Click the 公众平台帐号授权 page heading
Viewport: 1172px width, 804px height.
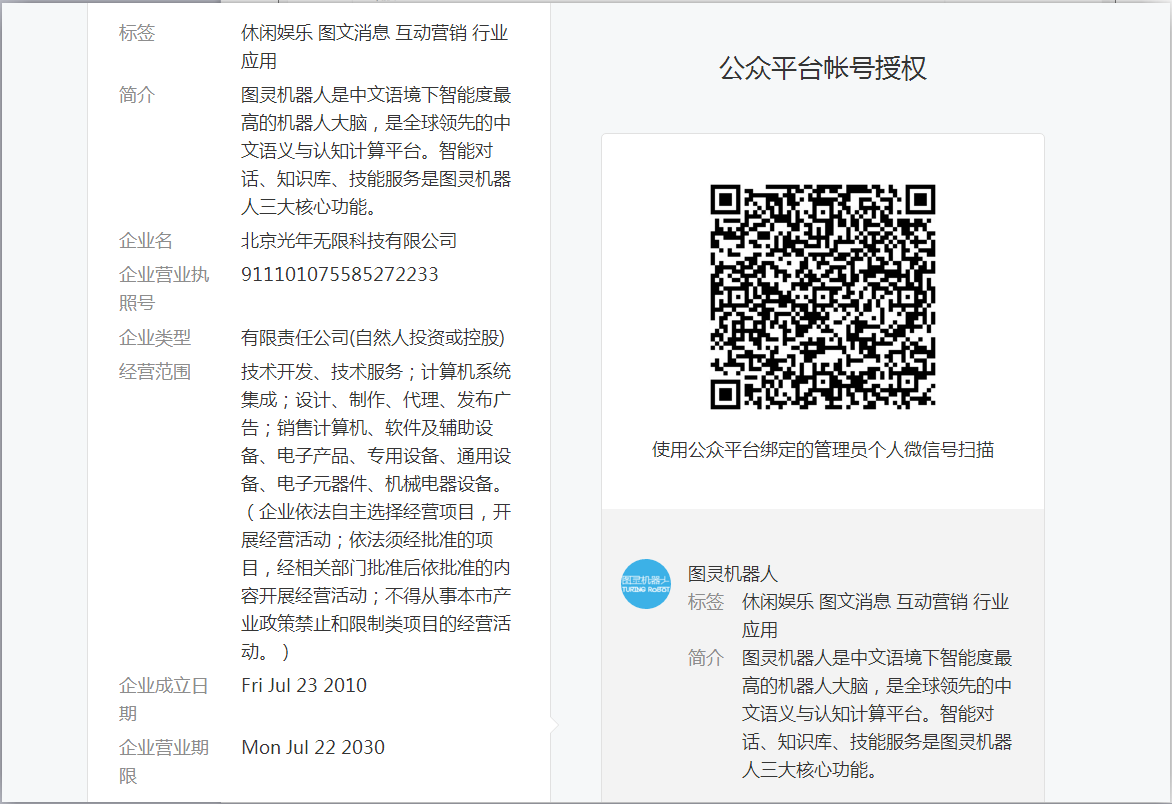coord(822,68)
